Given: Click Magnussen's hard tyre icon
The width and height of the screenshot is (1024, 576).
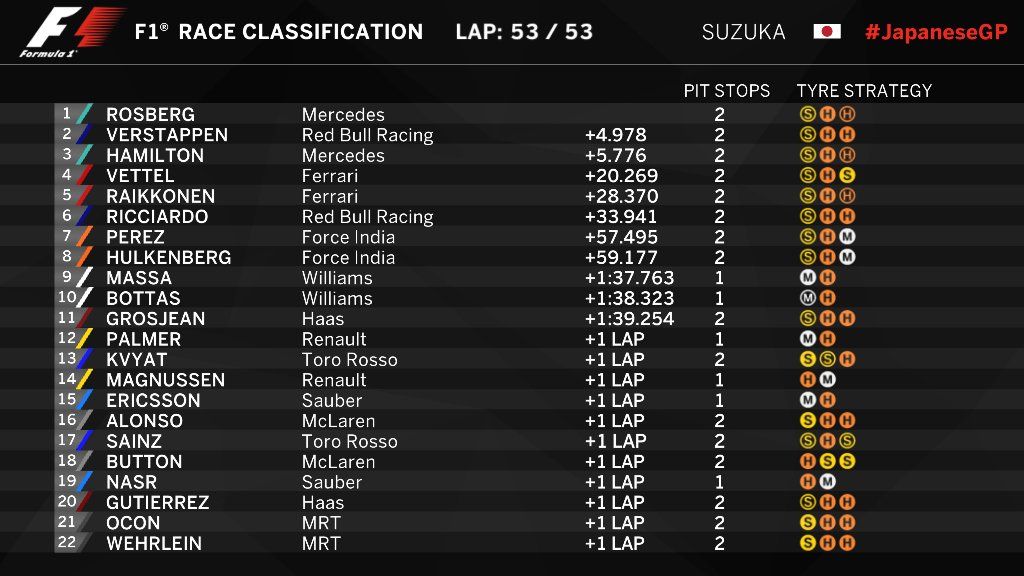Looking at the screenshot, I should 807,380.
